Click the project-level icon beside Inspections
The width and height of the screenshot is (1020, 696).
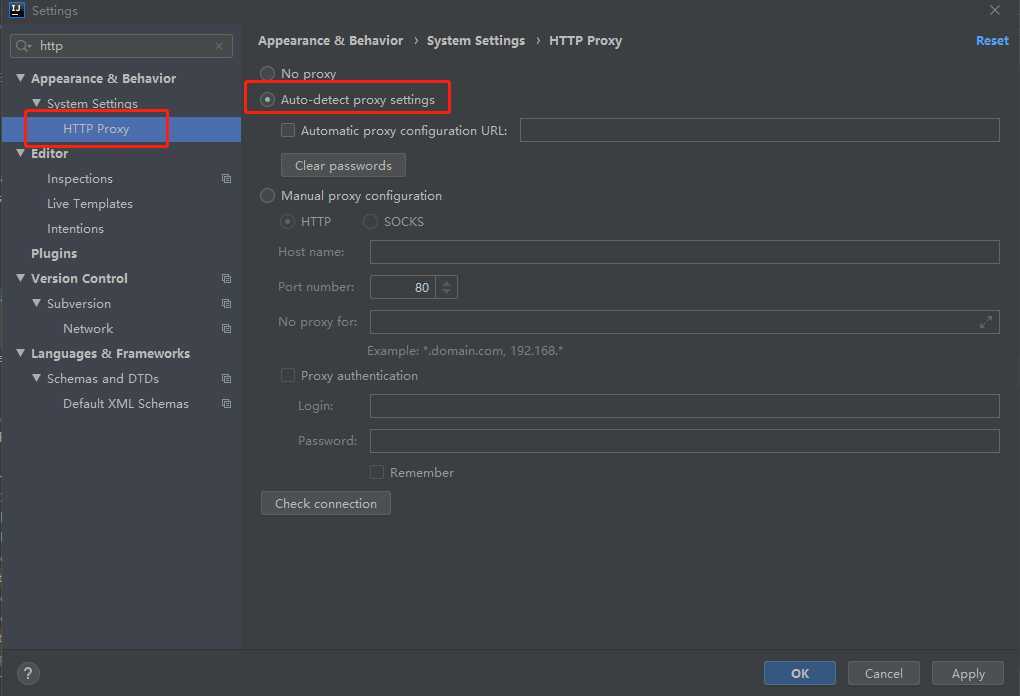[x=226, y=179]
